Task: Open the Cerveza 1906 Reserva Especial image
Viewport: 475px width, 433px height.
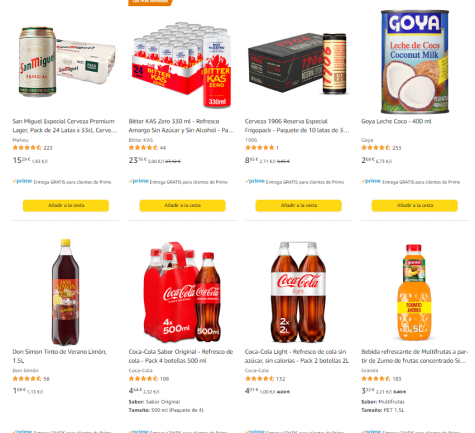Action: [x=298, y=63]
